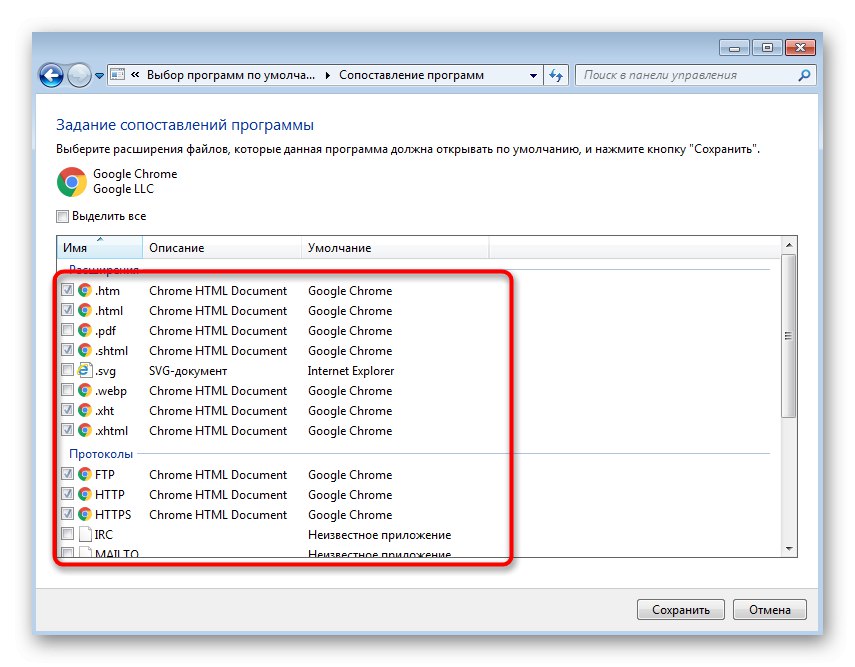This screenshot has width=855, height=667.
Task: Open the recent pages dropdown arrow
Action: tap(99, 76)
